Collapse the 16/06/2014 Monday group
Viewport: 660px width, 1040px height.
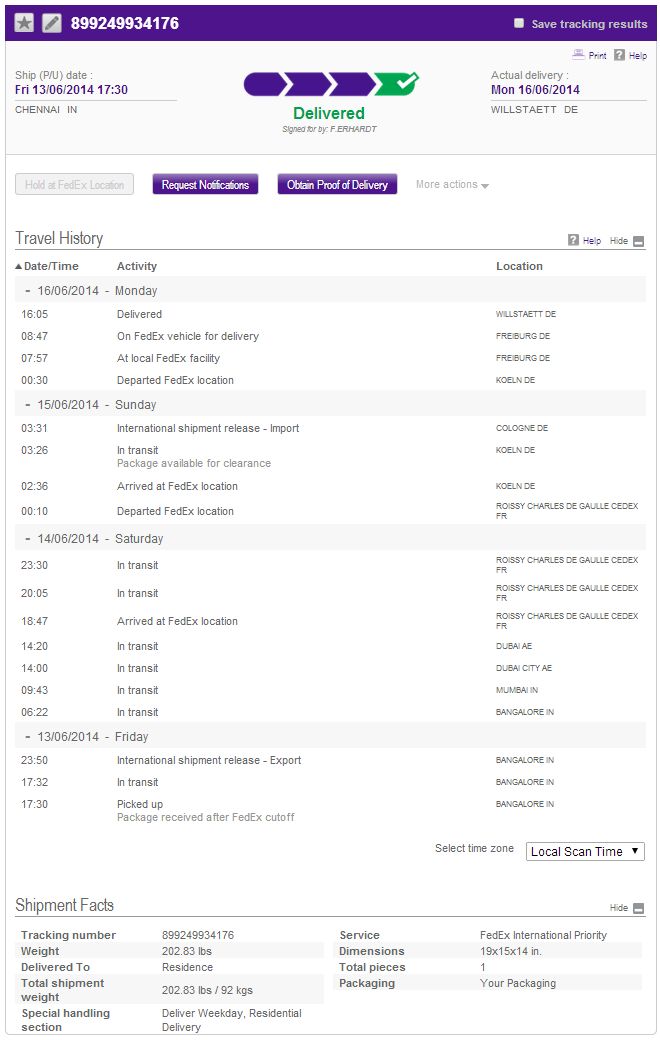(28, 290)
